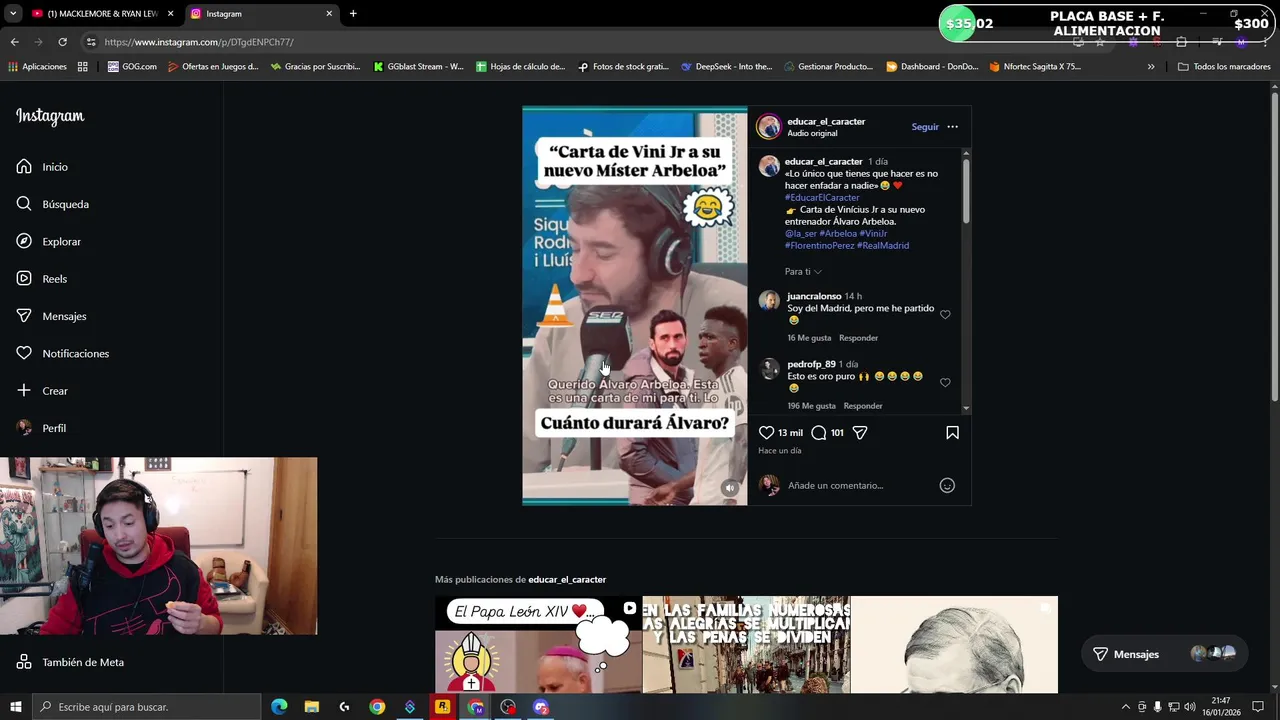Follow educar_el_caracter with Seguir
The width and height of the screenshot is (1280, 720).
pyautogui.click(x=925, y=127)
